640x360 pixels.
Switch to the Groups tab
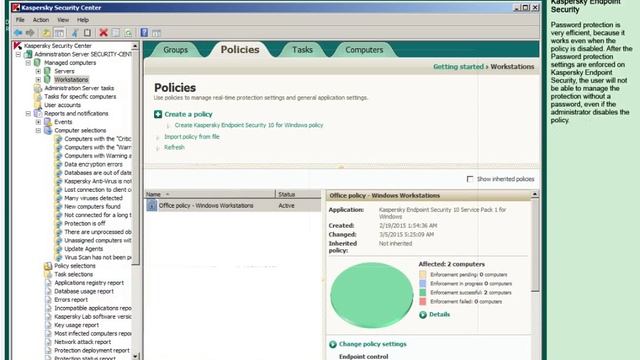point(176,50)
